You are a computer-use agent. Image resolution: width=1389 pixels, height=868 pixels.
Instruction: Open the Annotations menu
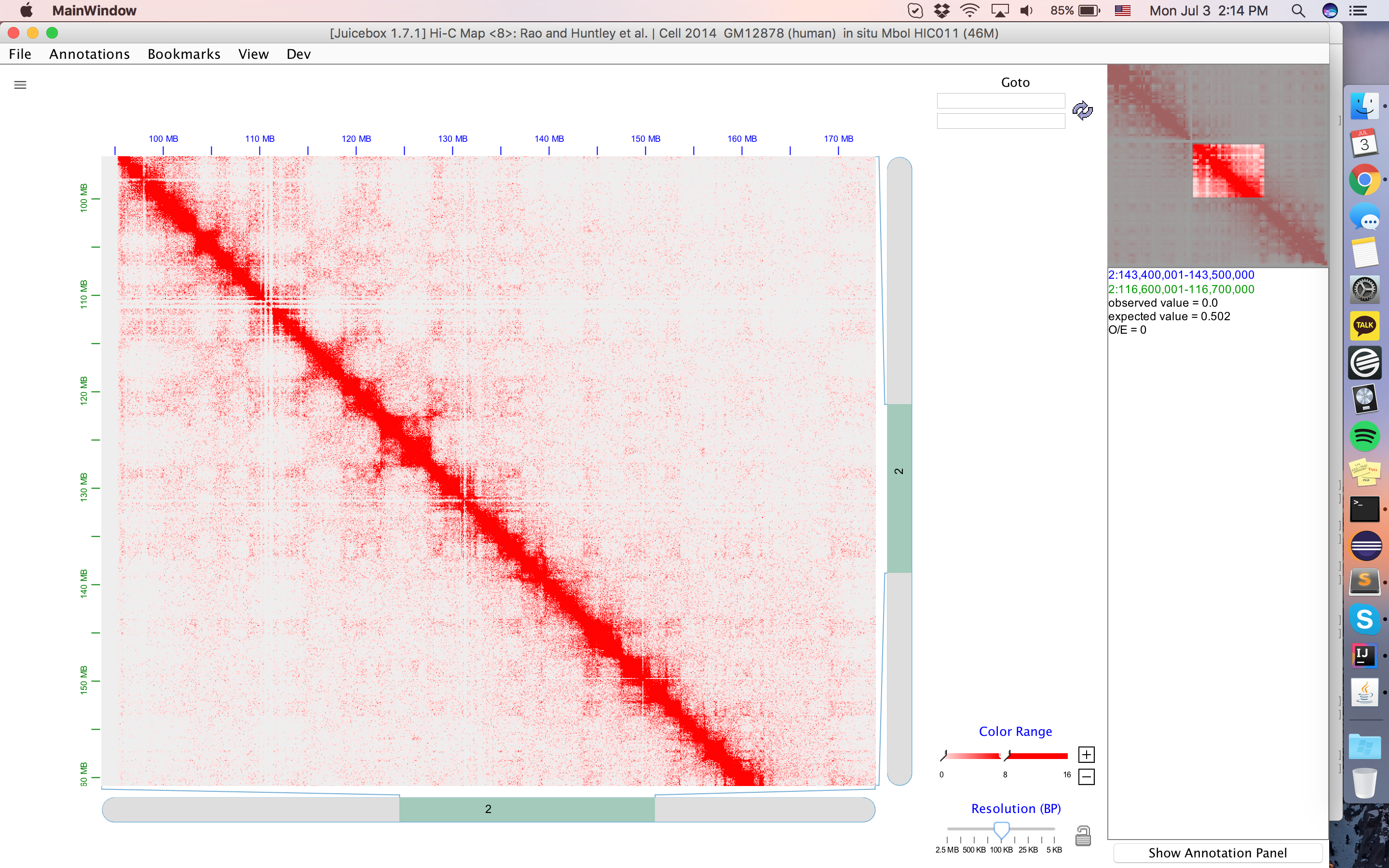pyautogui.click(x=89, y=54)
